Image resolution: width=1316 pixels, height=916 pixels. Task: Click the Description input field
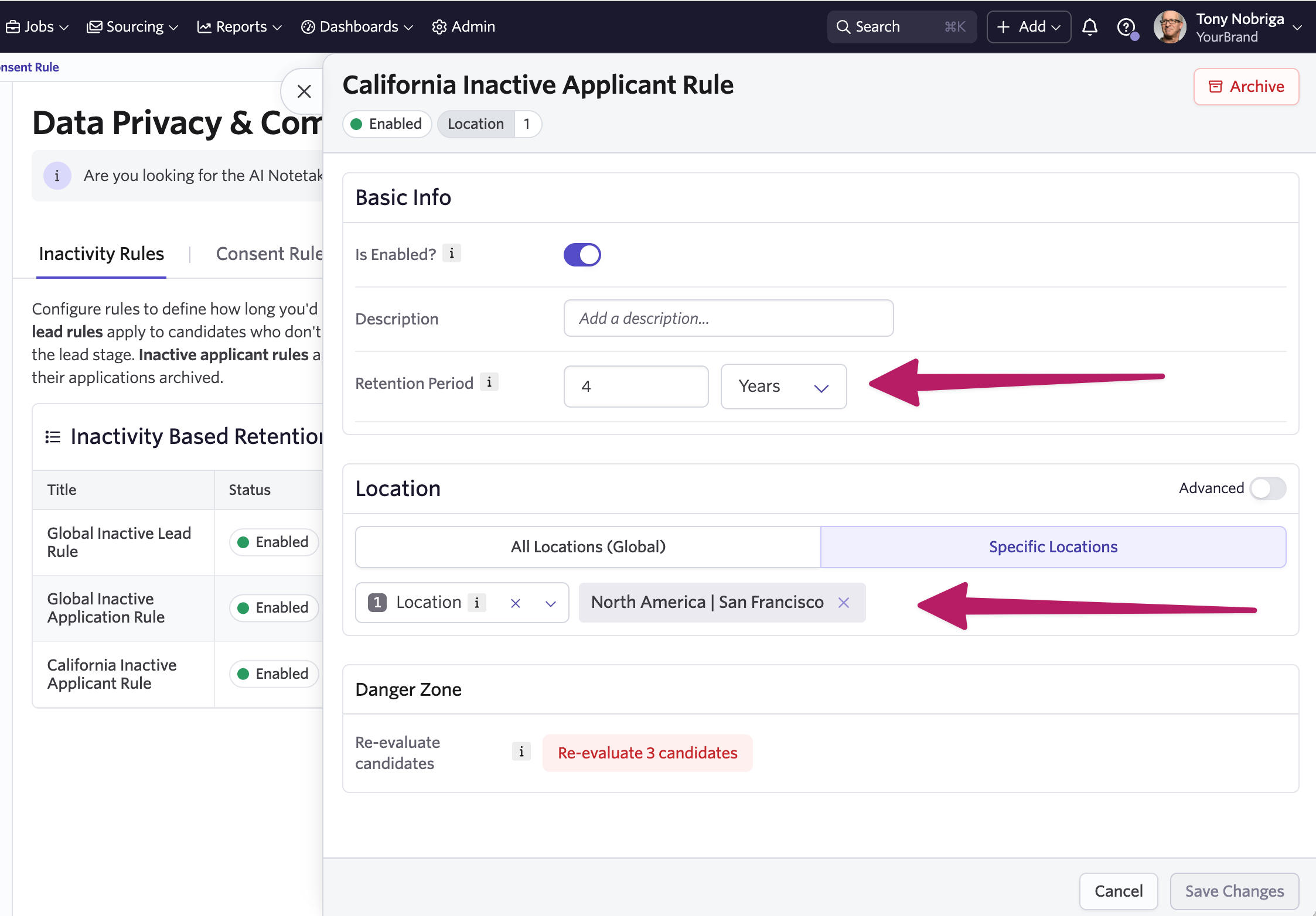pos(728,319)
